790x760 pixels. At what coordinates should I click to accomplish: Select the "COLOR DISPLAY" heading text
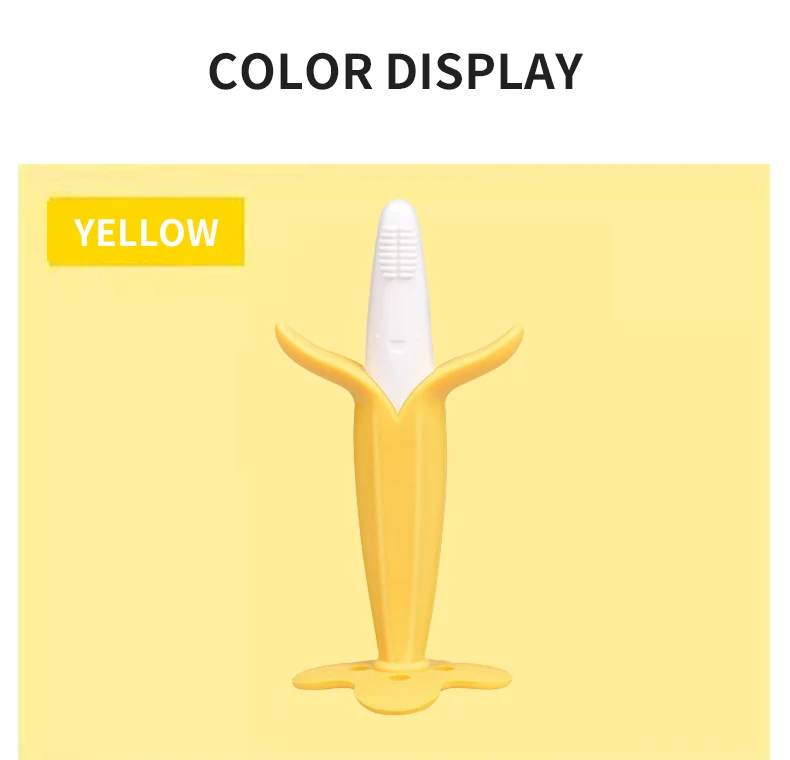point(396,72)
